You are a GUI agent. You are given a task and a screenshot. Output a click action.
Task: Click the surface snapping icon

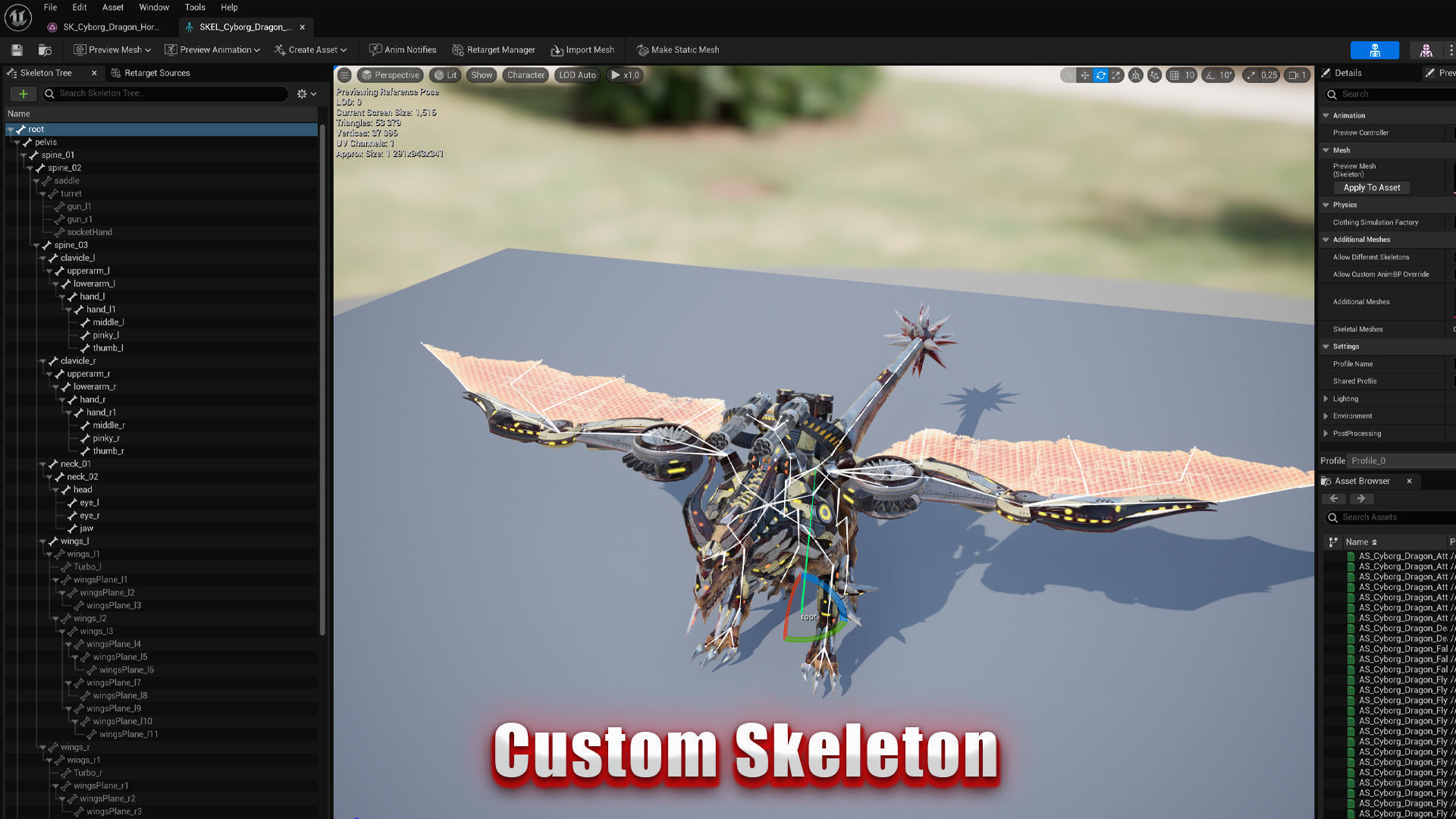tap(1154, 75)
